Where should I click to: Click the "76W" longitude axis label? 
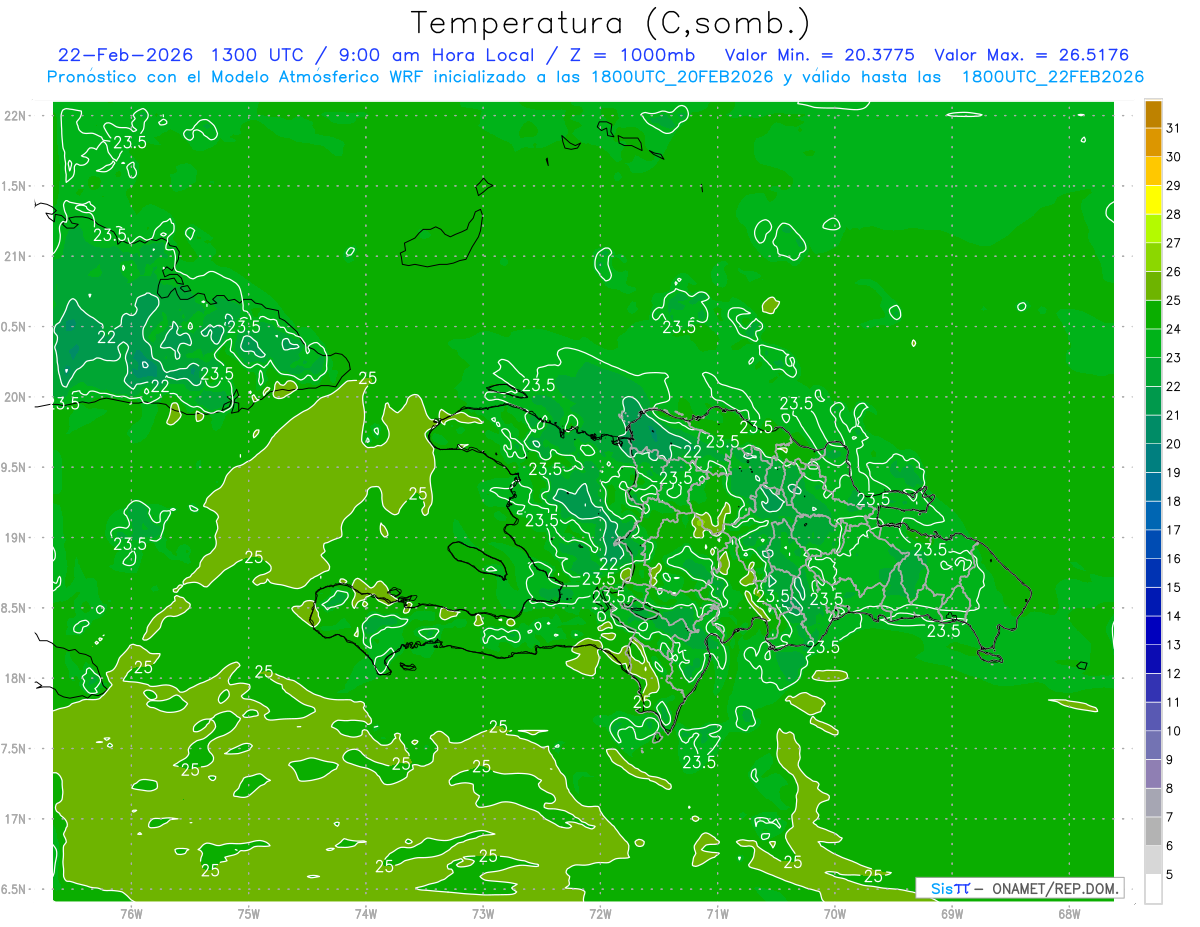tap(131, 913)
